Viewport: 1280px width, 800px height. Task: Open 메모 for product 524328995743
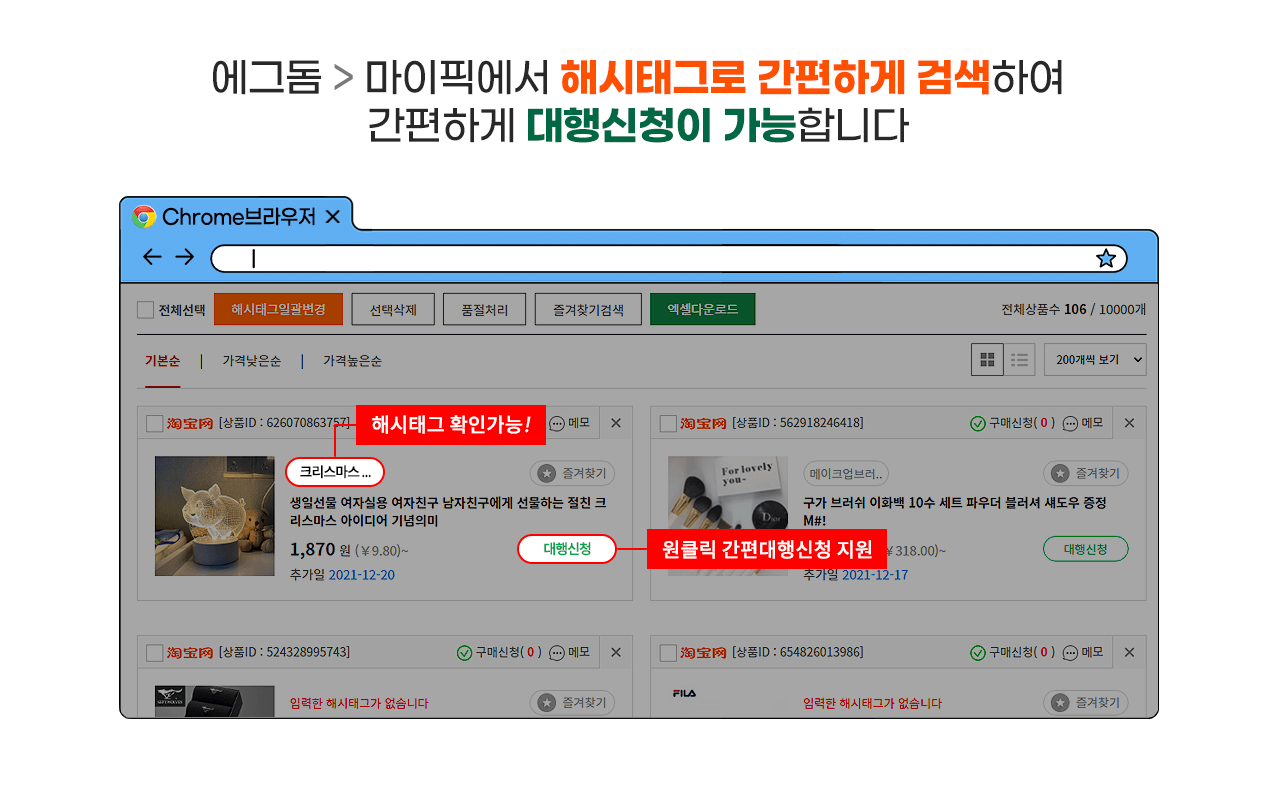point(569,652)
